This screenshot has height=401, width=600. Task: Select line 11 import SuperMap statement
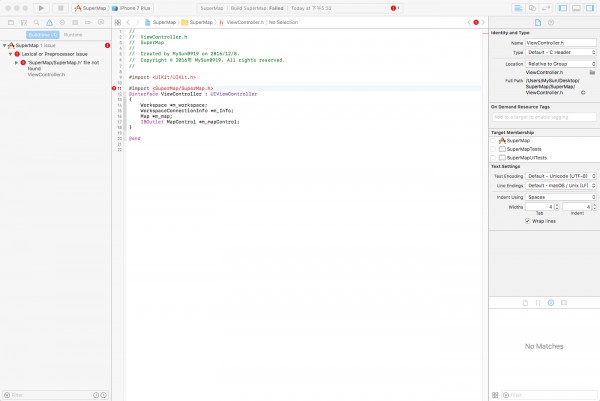coord(171,88)
